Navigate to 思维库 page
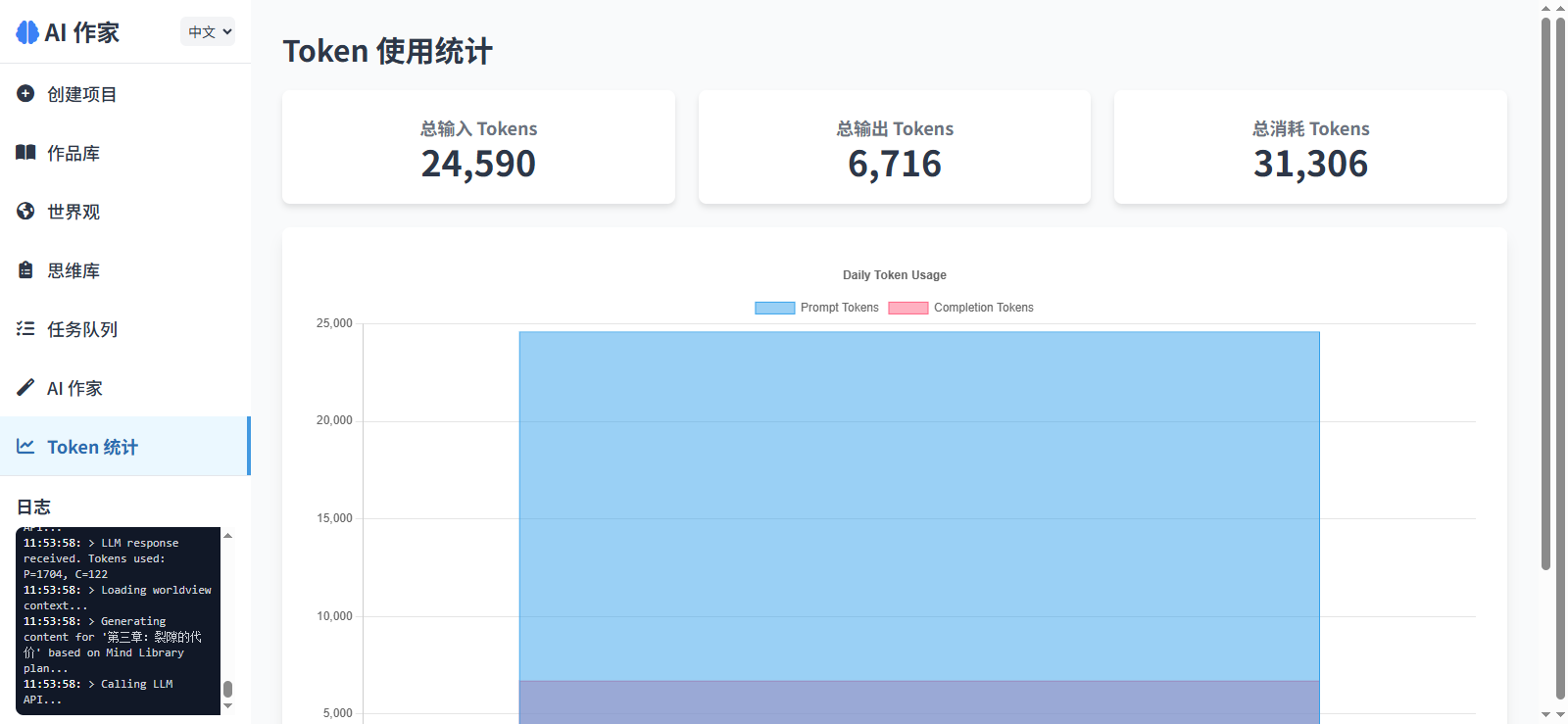This screenshot has height=724, width=1568. pyautogui.click(x=125, y=270)
